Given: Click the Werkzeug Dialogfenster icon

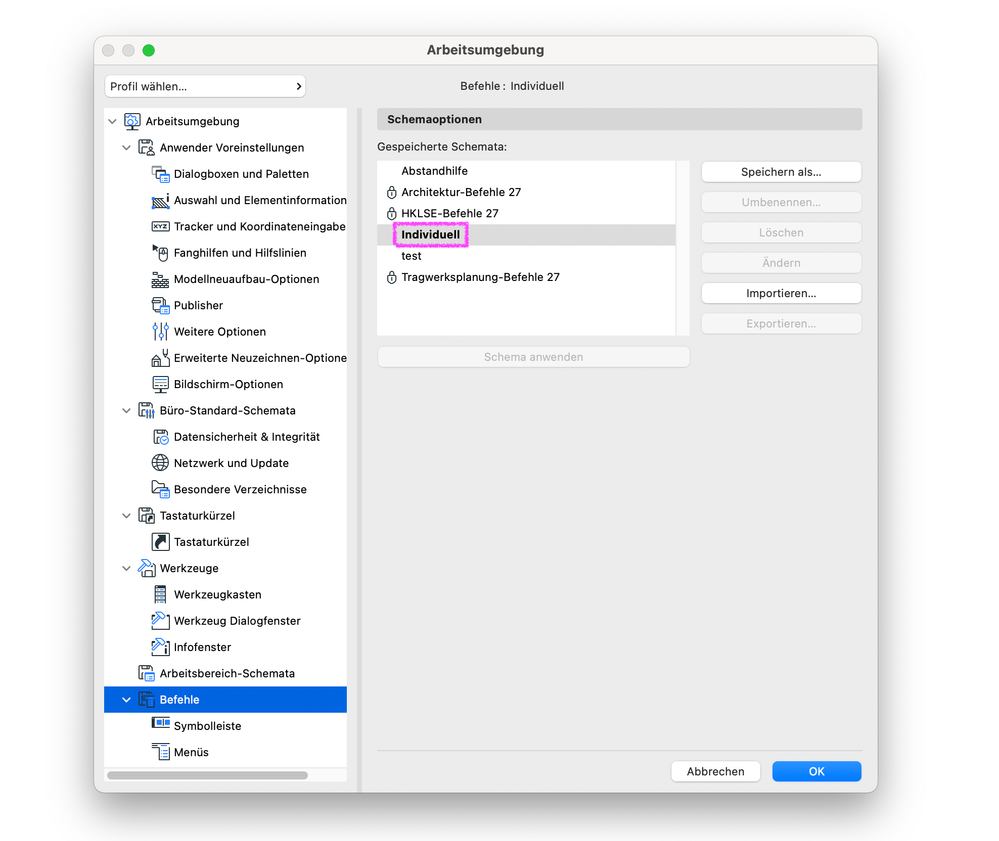Looking at the screenshot, I should 161,621.
